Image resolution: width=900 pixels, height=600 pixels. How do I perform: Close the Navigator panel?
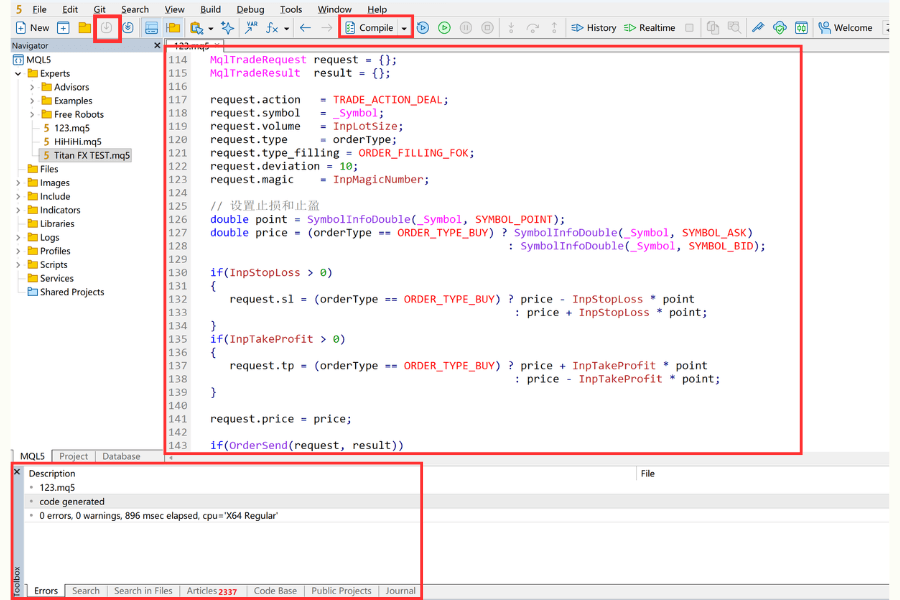click(157, 46)
